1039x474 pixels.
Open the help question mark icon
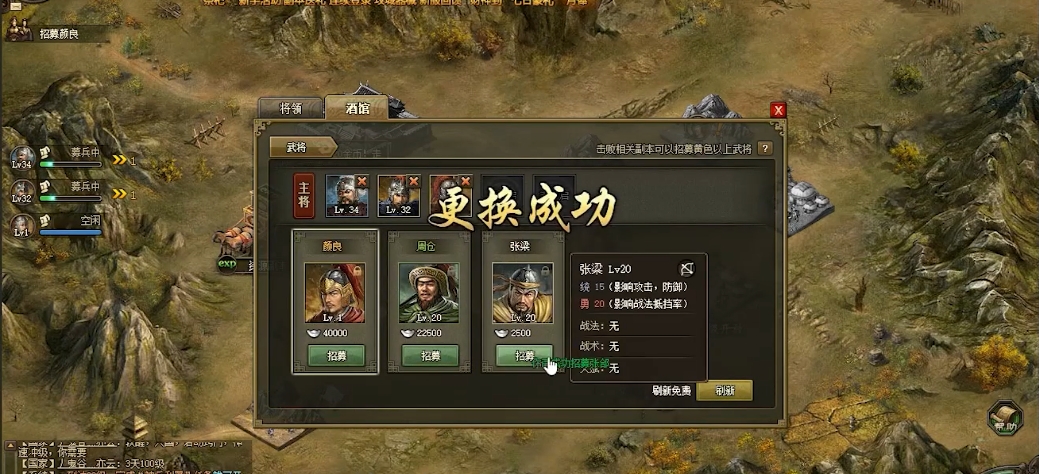[x=765, y=148]
